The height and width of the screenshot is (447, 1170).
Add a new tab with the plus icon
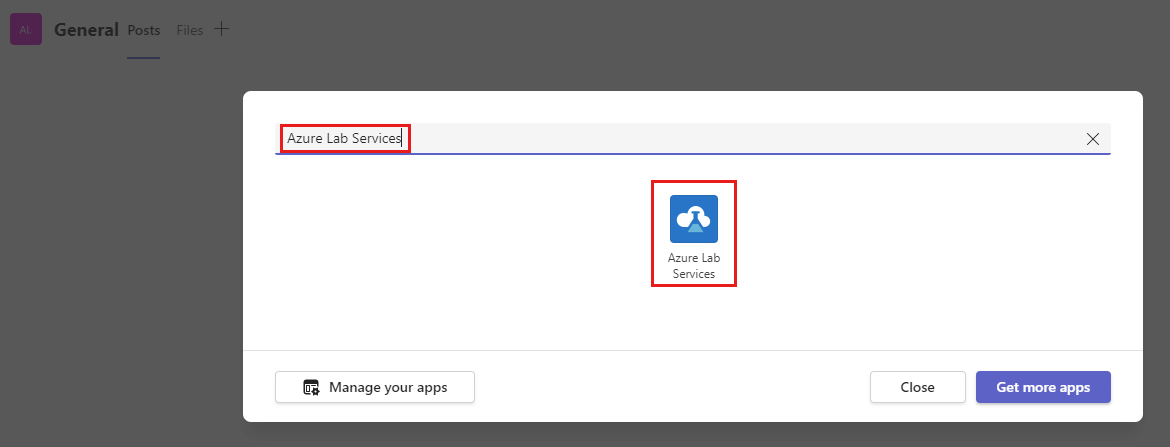coord(222,29)
